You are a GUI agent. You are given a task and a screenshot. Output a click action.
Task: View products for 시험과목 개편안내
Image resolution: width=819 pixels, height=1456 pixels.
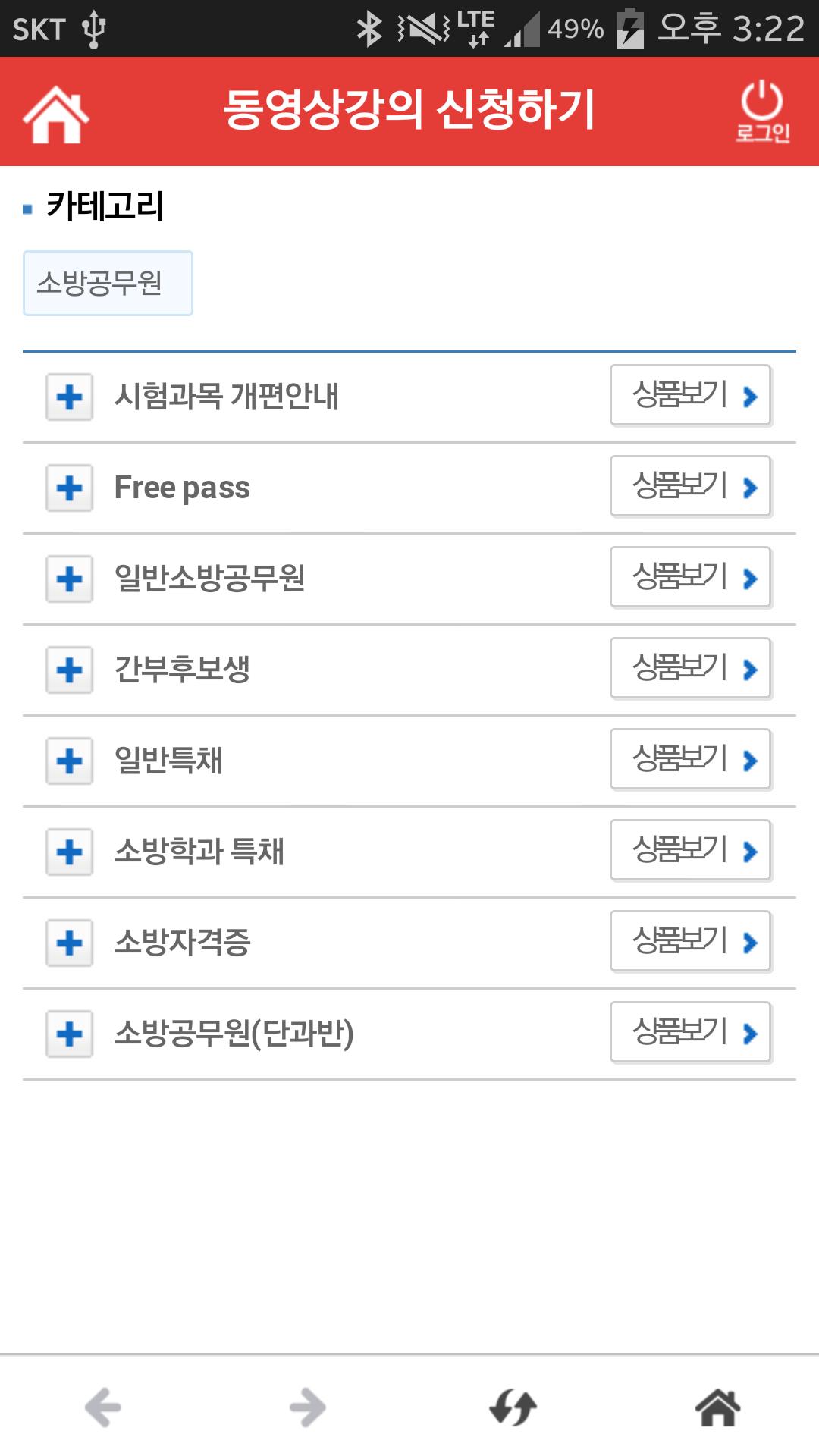(x=691, y=395)
